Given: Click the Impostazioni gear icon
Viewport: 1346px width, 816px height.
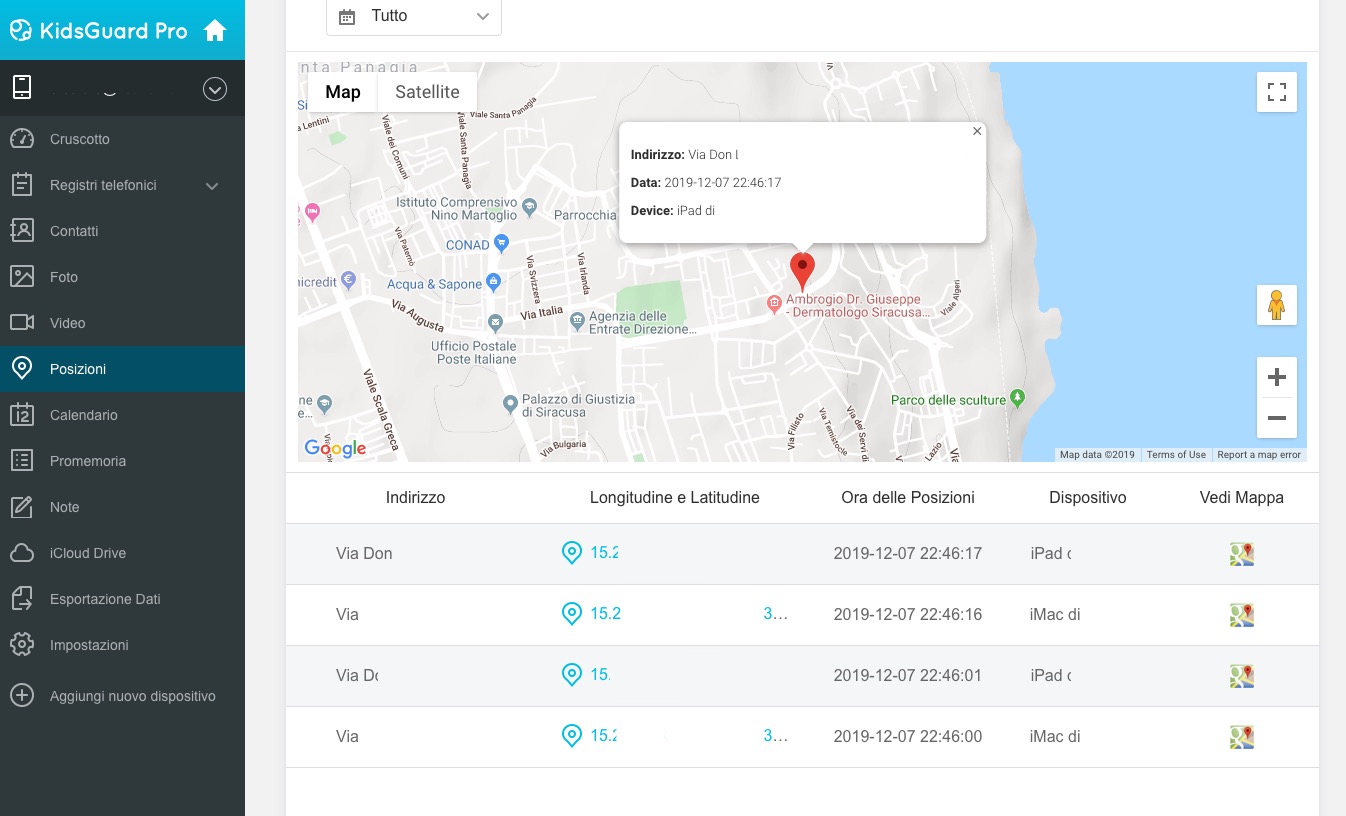Looking at the screenshot, I should 22,645.
